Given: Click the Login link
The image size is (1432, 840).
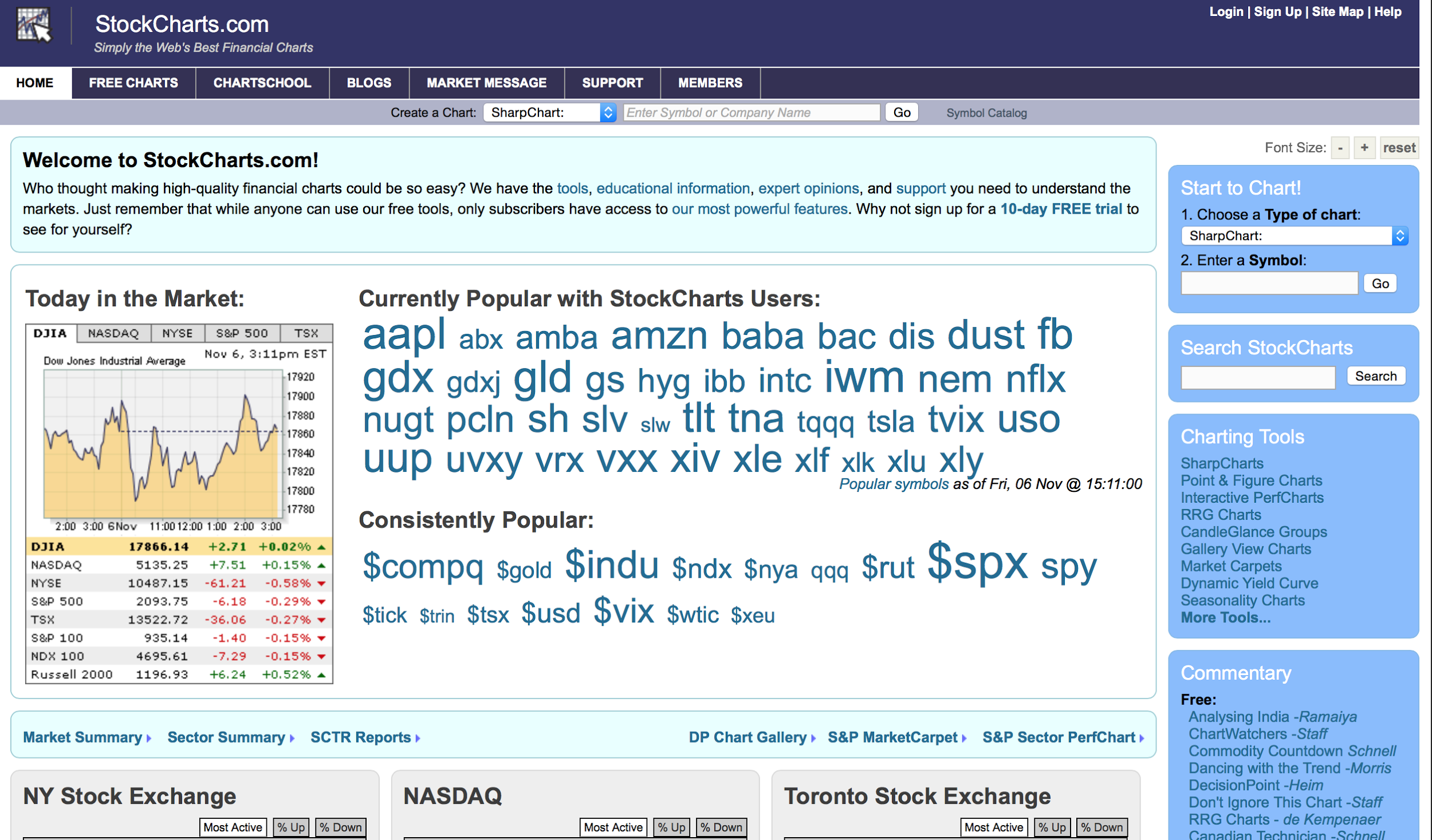Looking at the screenshot, I should click(1226, 12).
